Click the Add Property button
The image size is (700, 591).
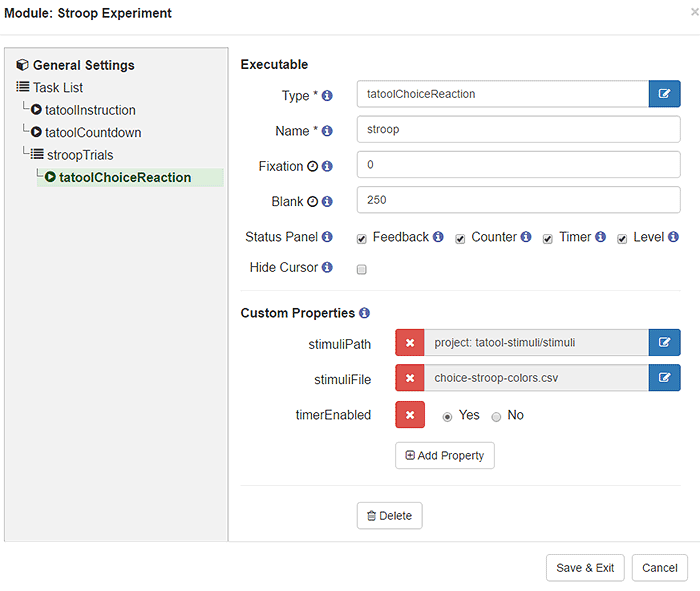coord(444,455)
